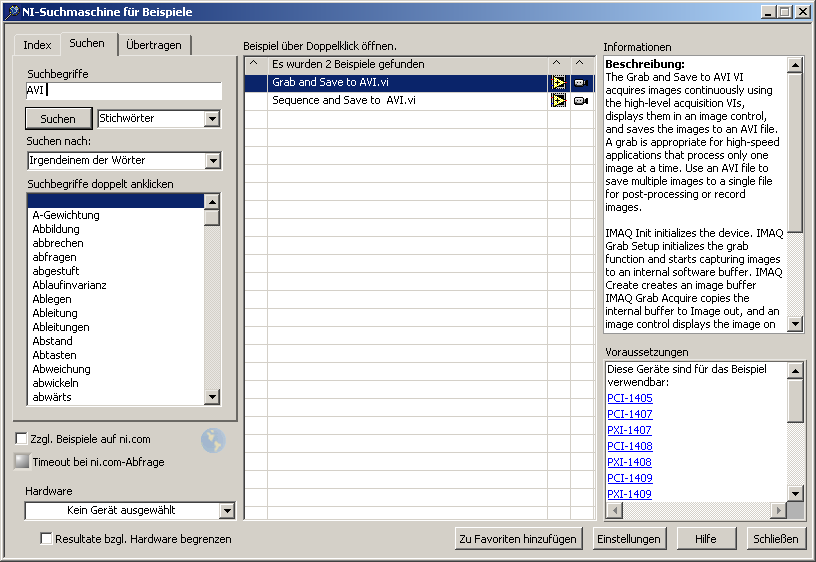Click keyword list scrollbar down arrow
Viewport: 816px width, 562px height.
(x=212, y=397)
